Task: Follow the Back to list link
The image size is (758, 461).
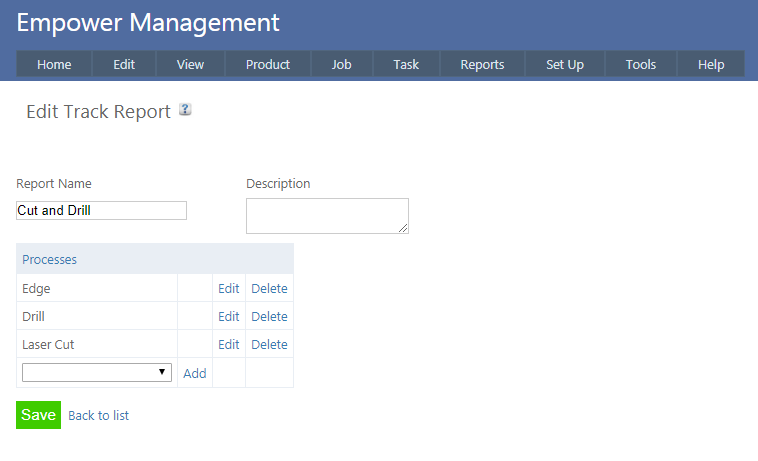Action: pos(98,415)
